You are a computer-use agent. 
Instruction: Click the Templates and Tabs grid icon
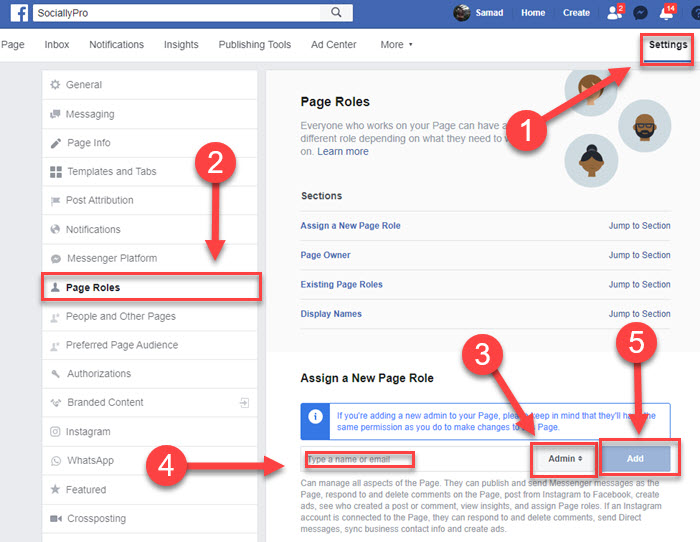pyautogui.click(x=56, y=171)
